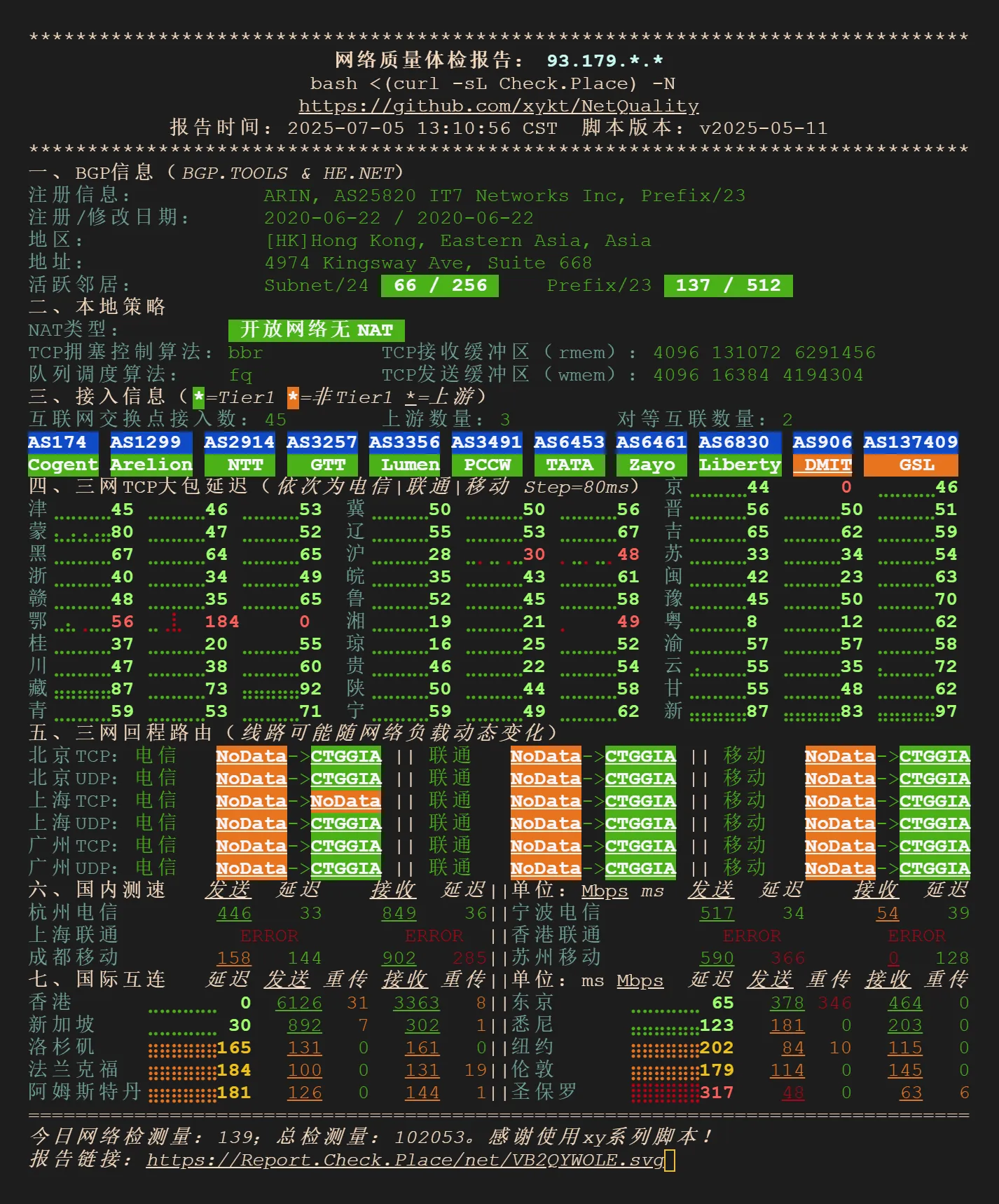This screenshot has height=1204, width=999.
Task: Click the green 开放网络无 NAT badge
Action: 317,330
